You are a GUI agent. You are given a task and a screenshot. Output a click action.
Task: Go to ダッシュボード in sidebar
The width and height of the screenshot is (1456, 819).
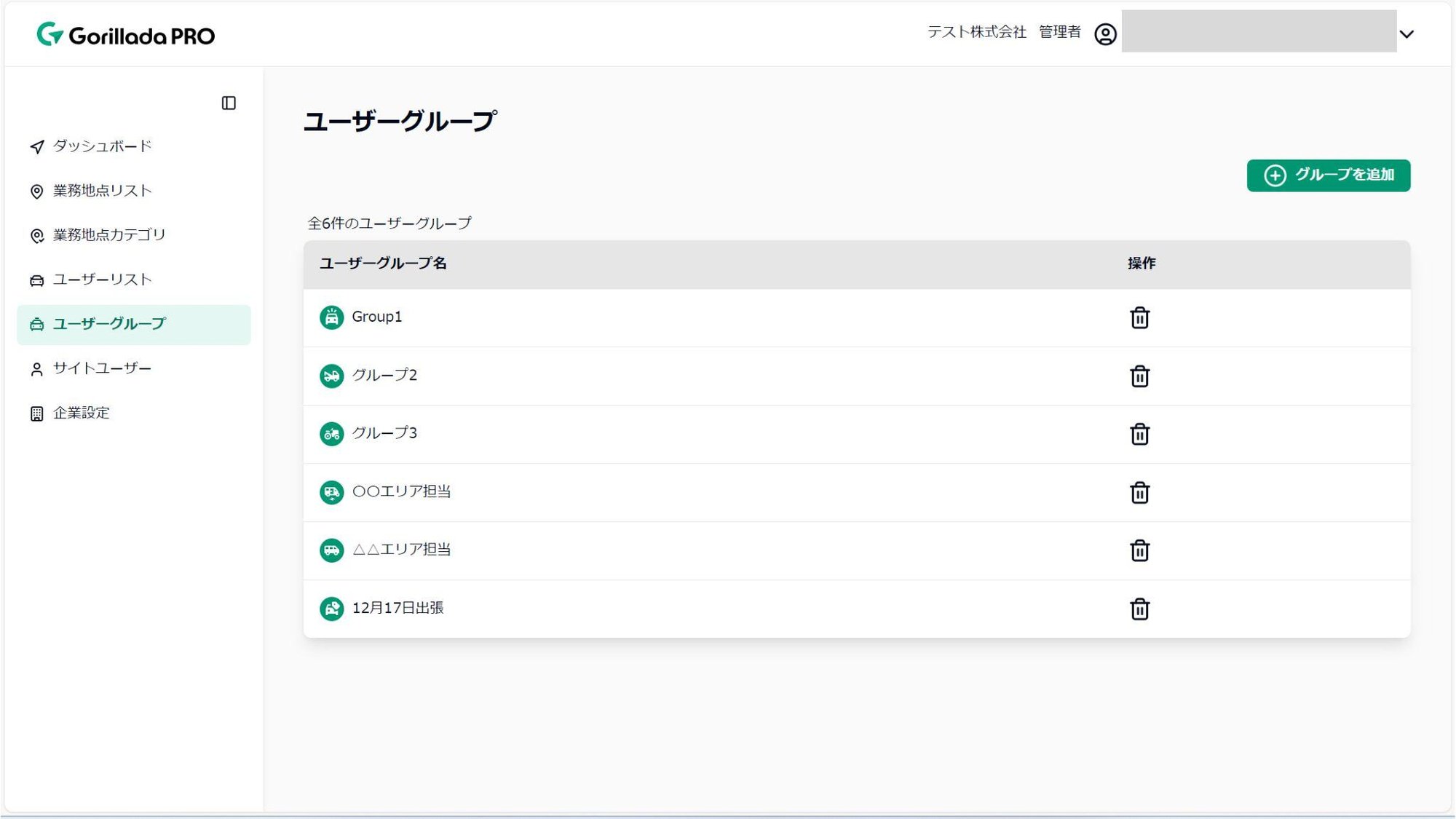[x=133, y=146]
